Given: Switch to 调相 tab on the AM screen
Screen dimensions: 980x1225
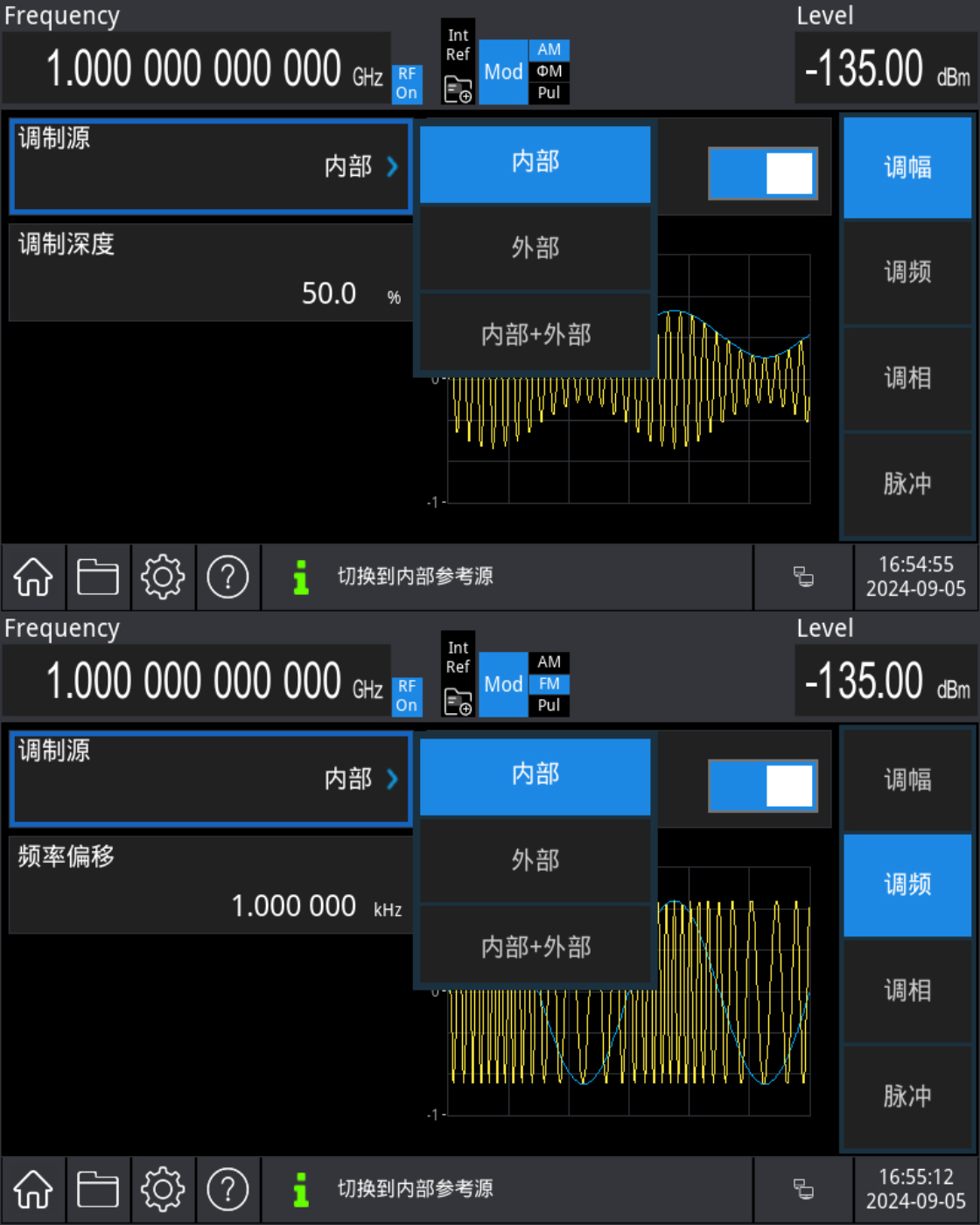Looking at the screenshot, I should (x=907, y=378).
